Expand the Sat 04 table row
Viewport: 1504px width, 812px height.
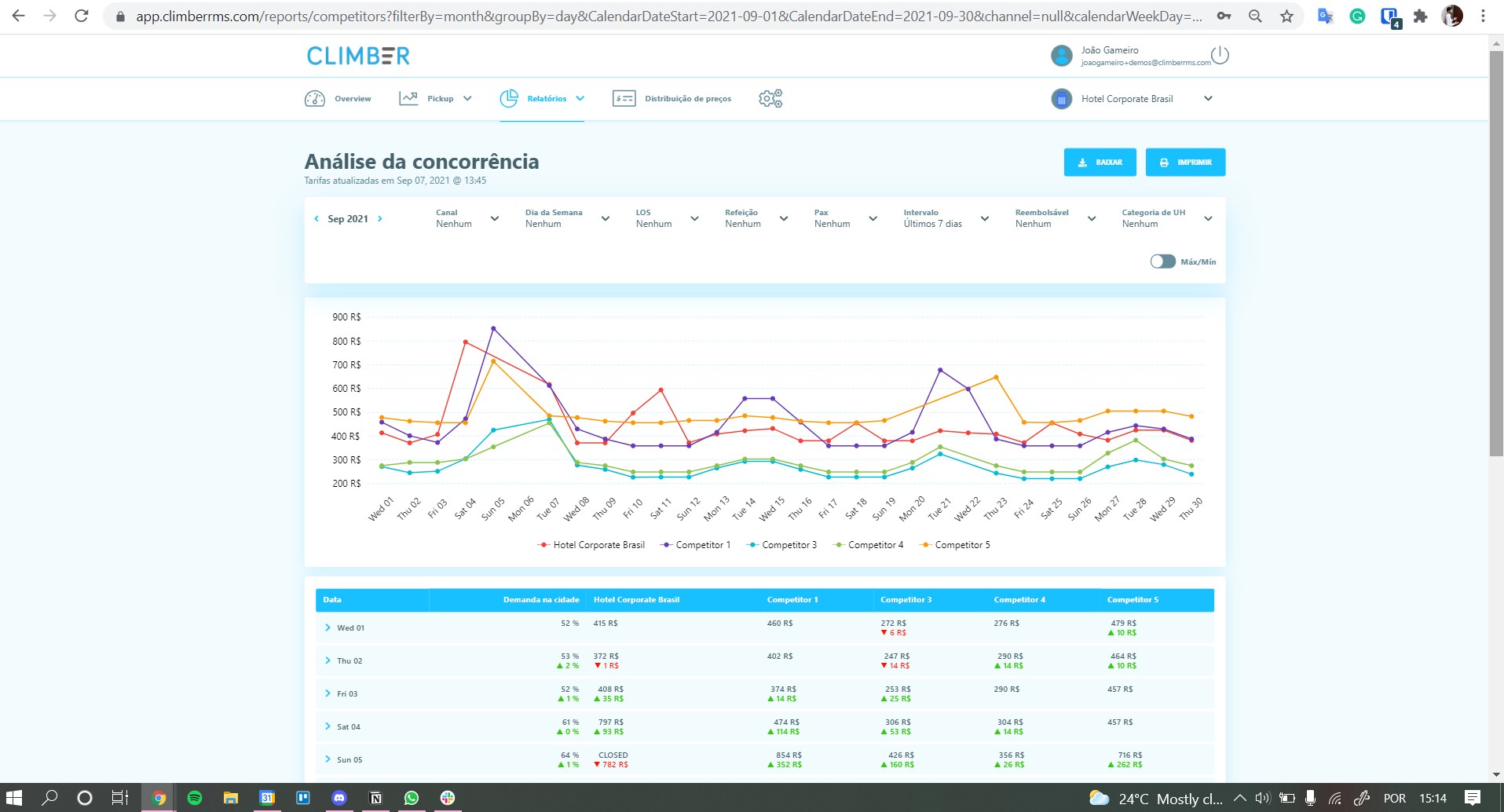coord(328,726)
